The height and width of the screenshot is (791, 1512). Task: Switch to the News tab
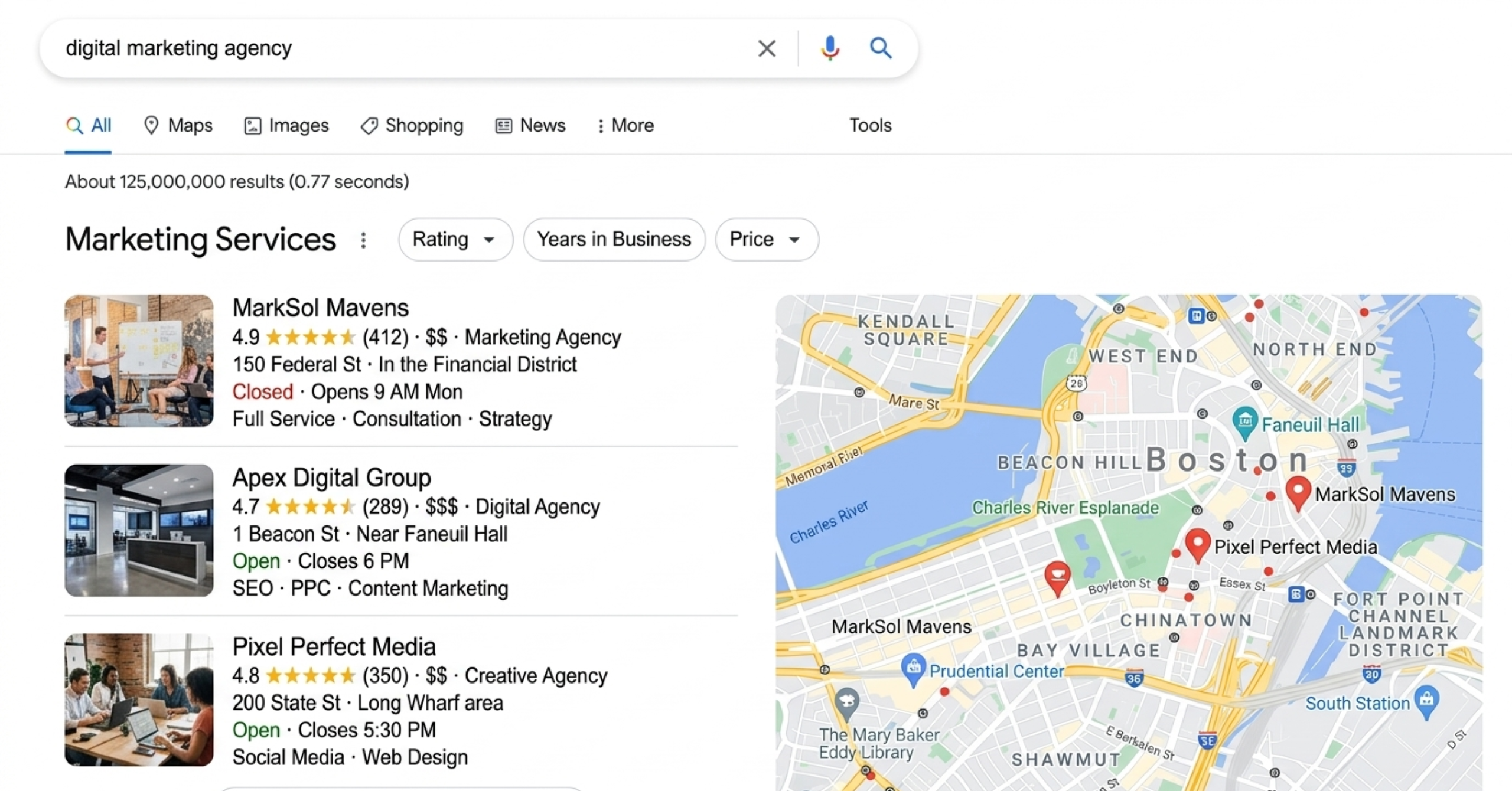[x=530, y=125]
